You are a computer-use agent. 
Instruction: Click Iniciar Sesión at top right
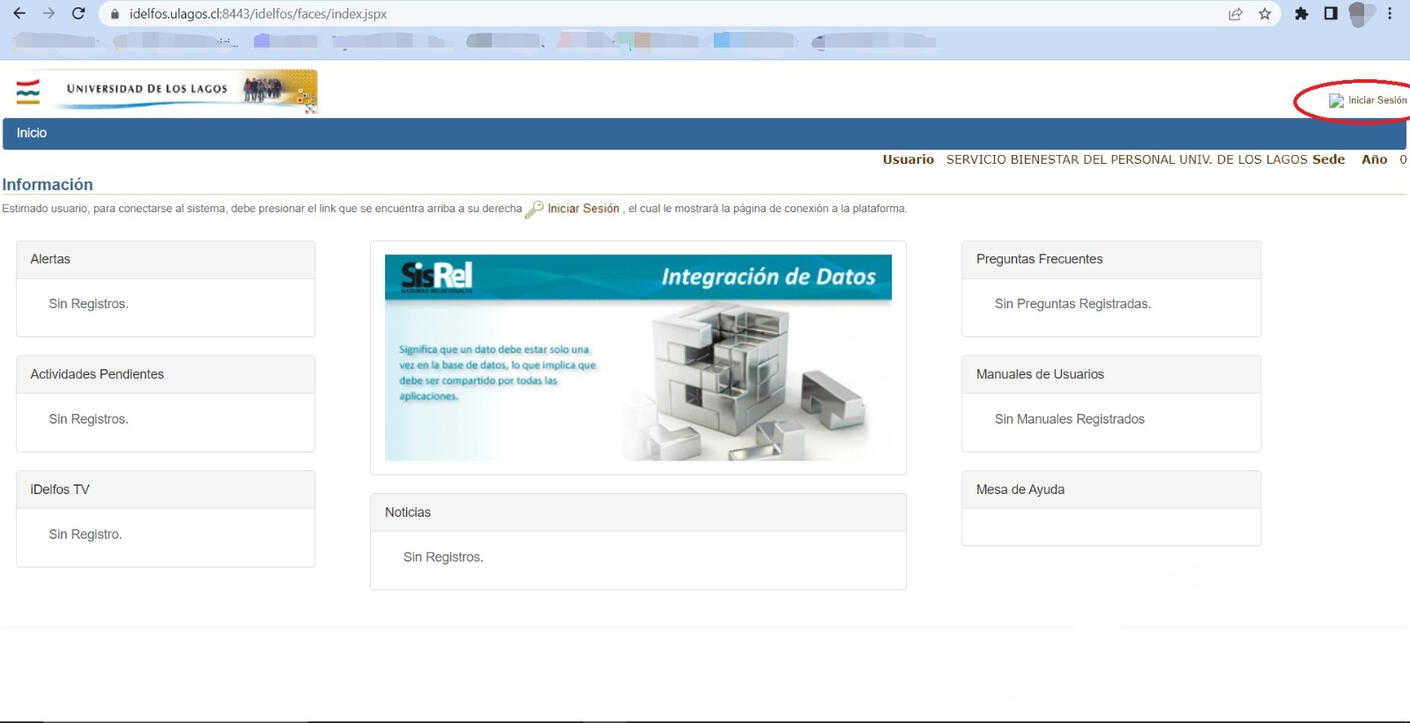1376,100
